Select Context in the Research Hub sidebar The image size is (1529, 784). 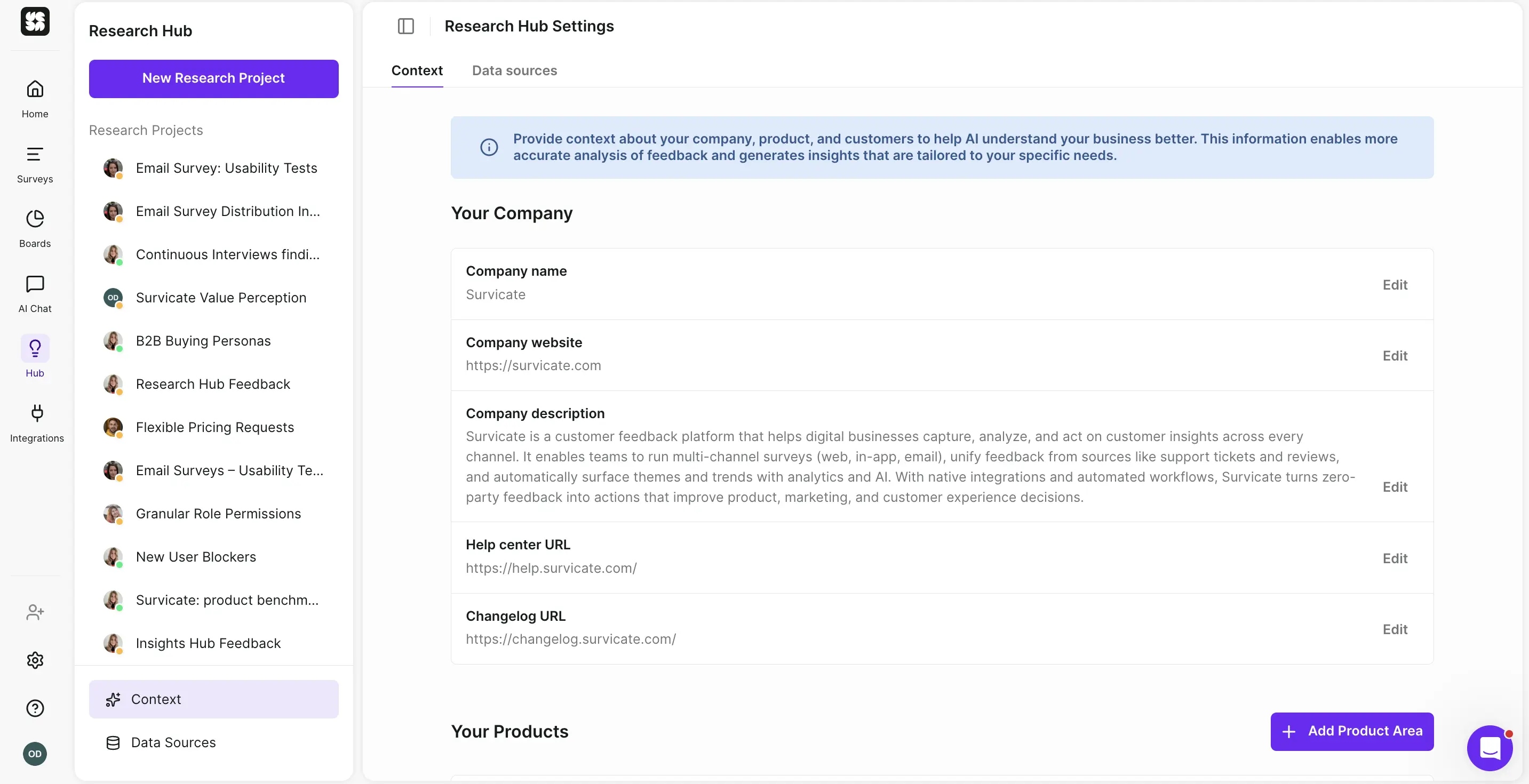click(214, 699)
